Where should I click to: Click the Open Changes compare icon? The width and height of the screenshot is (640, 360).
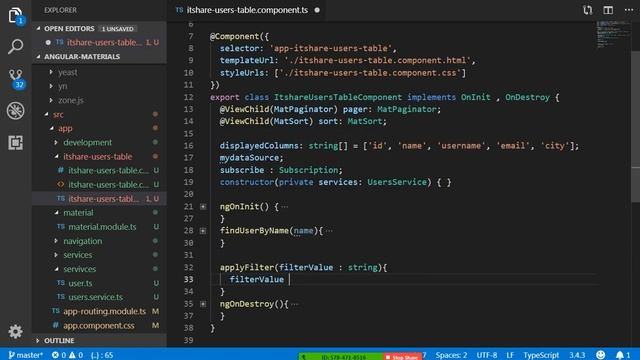[x=587, y=10]
